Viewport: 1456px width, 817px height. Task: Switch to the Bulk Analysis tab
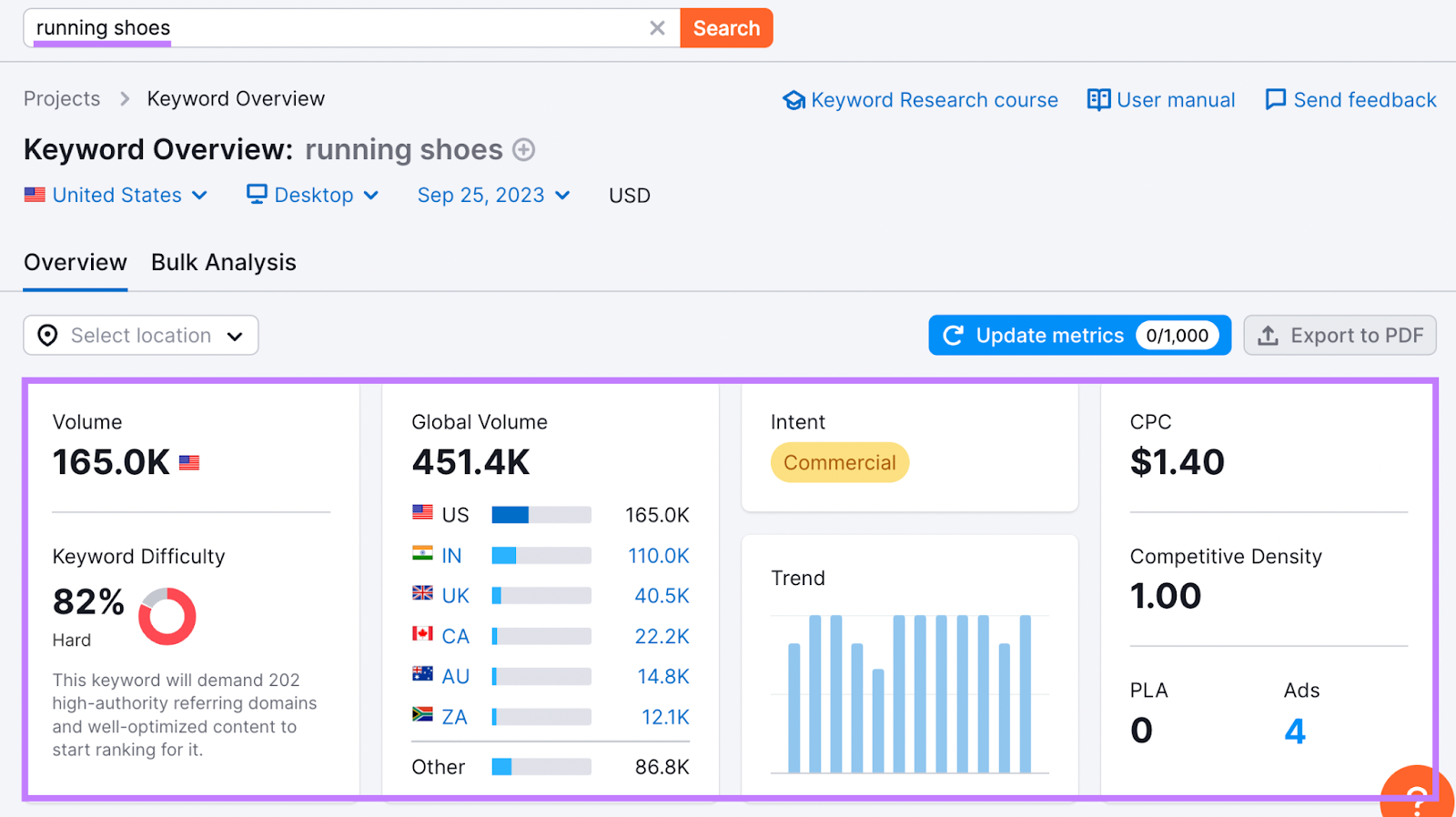tap(224, 263)
